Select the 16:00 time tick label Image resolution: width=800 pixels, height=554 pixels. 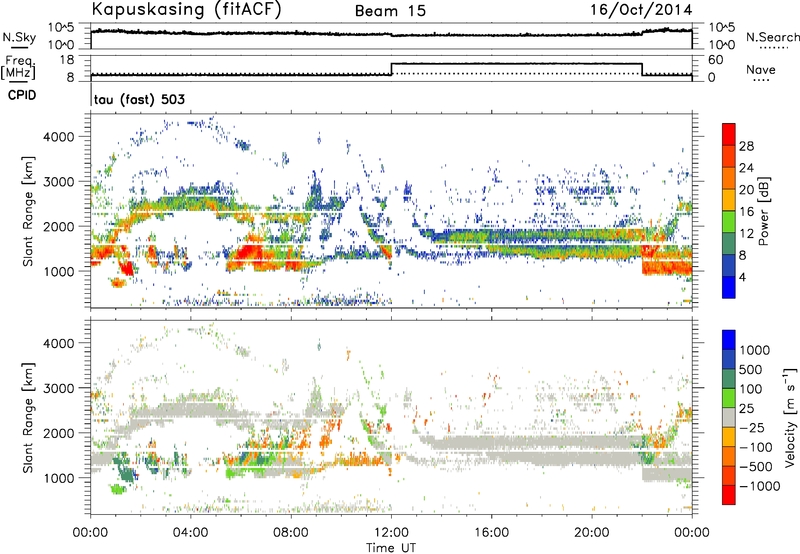pyautogui.click(x=491, y=533)
